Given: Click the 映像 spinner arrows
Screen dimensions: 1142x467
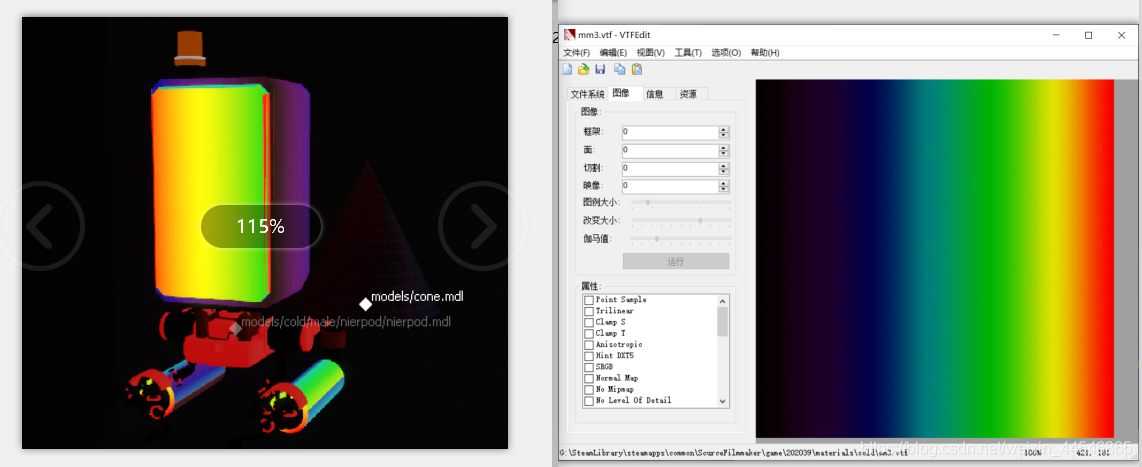Looking at the screenshot, I should [x=723, y=187].
